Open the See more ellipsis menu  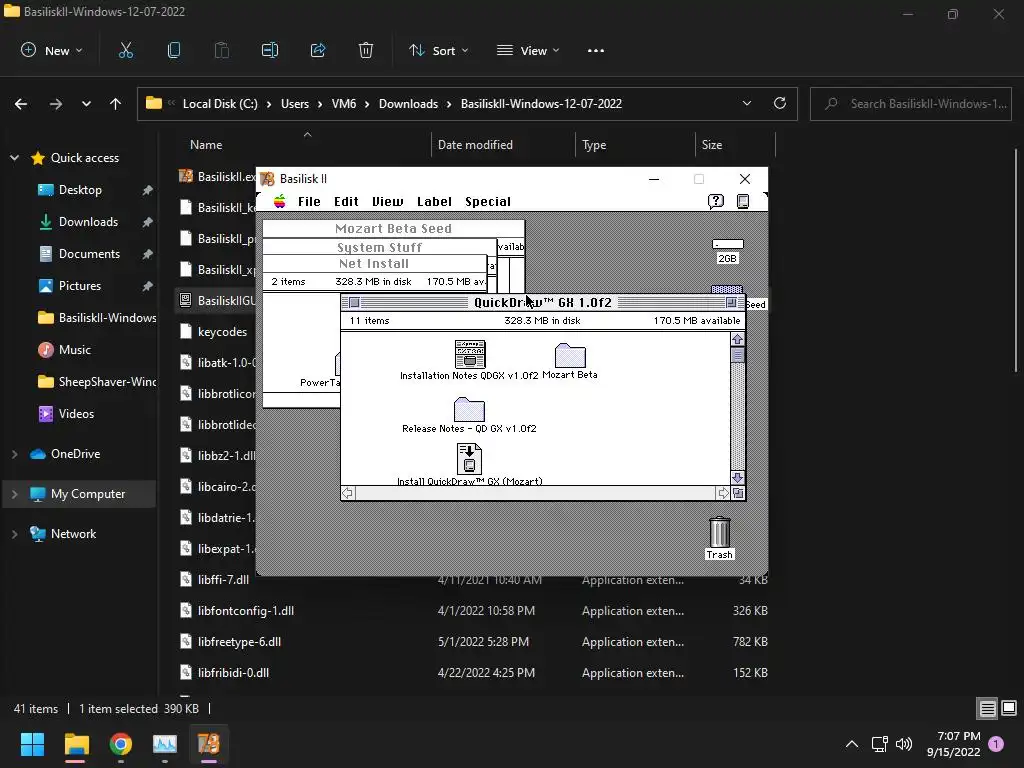point(596,50)
